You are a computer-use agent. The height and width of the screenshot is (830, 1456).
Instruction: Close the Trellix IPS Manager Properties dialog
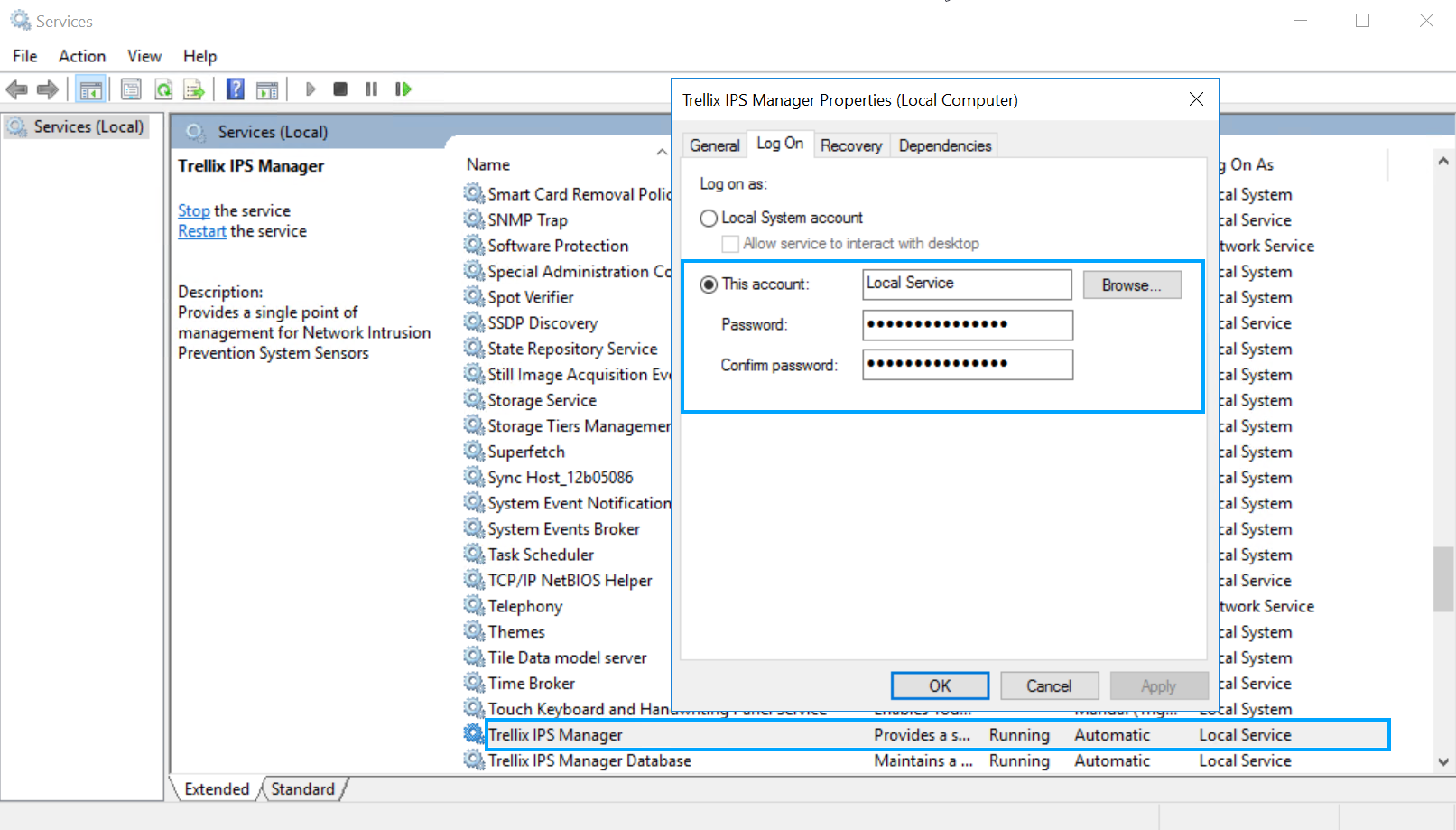tap(1196, 99)
